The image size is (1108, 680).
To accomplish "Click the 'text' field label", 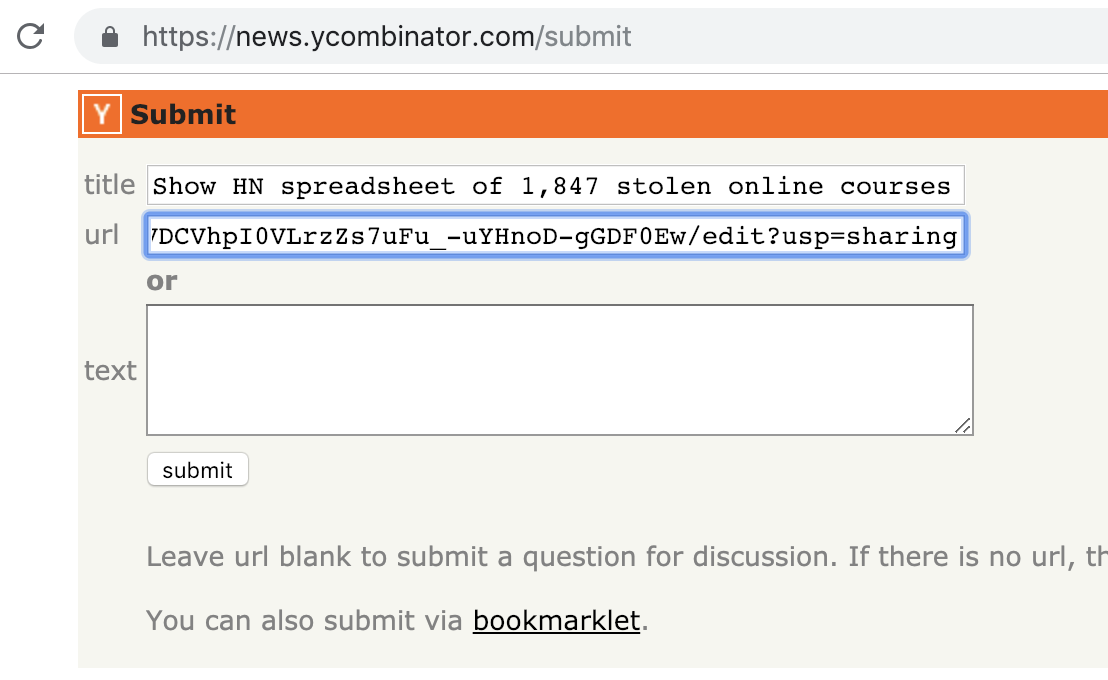I will pyautogui.click(x=110, y=371).
